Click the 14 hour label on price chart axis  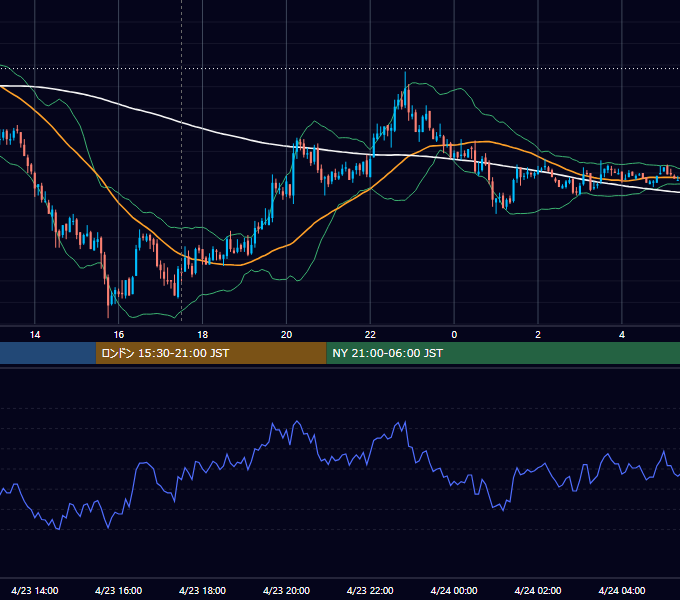35,335
